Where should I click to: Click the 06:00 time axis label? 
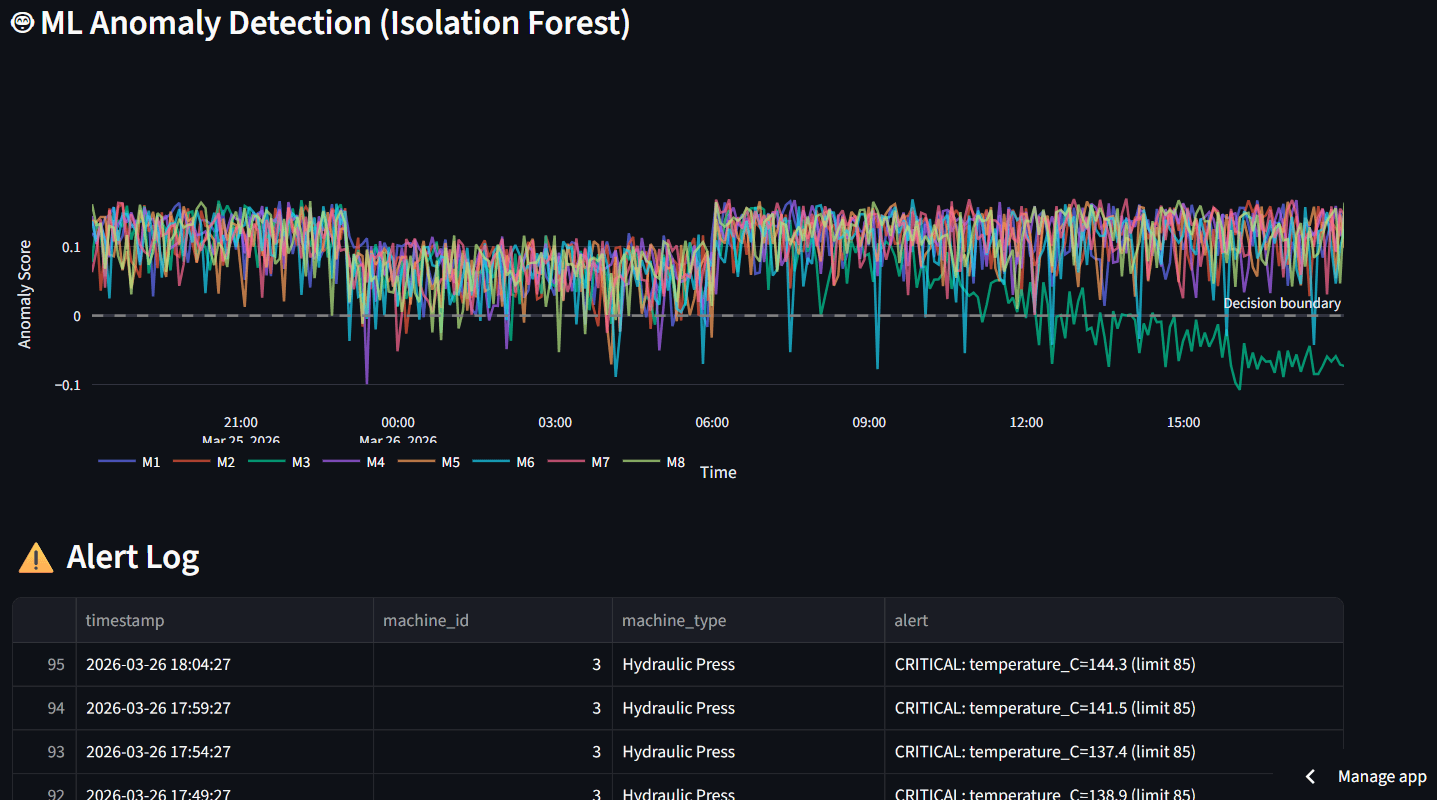[x=712, y=422]
